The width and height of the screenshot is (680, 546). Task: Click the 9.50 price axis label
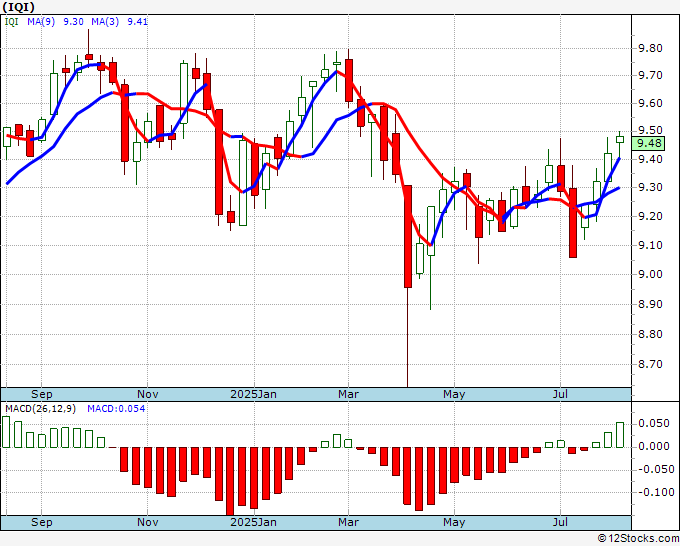[x=650, y=131]
